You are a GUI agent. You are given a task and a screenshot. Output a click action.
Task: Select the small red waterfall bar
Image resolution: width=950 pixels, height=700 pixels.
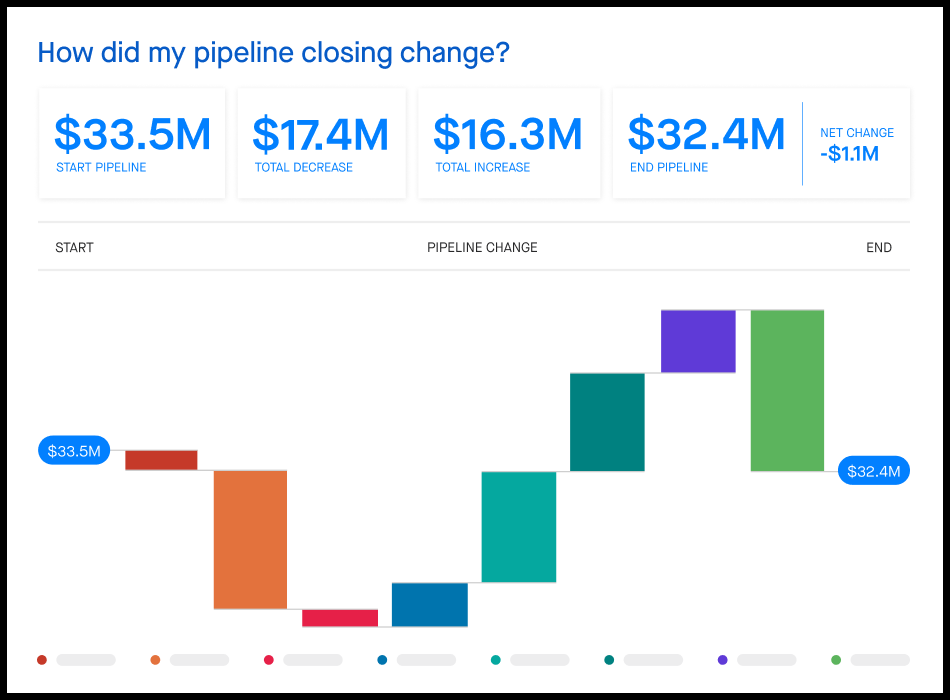(x=161, y=460)
